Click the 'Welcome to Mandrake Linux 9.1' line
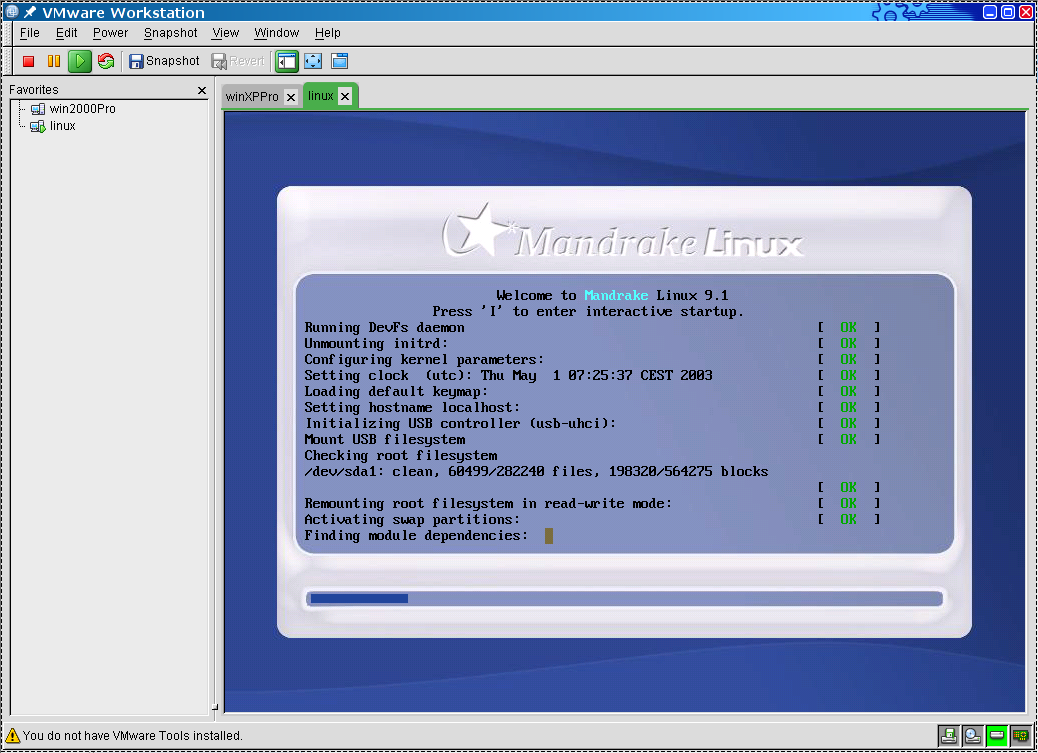Viewport: 1038px width, 753px height. pyautogui.click(x=612, y=295)
